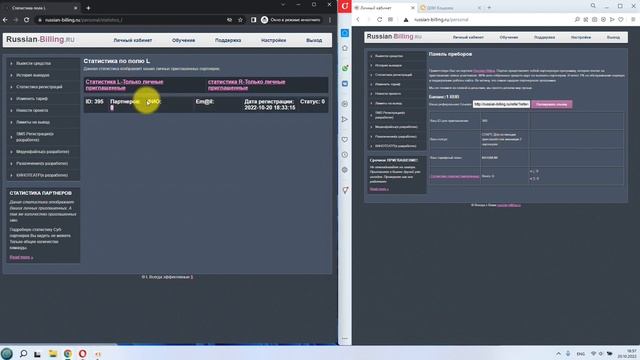
Task: Open File Explorer from the taskbar
Action: [x=53, y=353]
